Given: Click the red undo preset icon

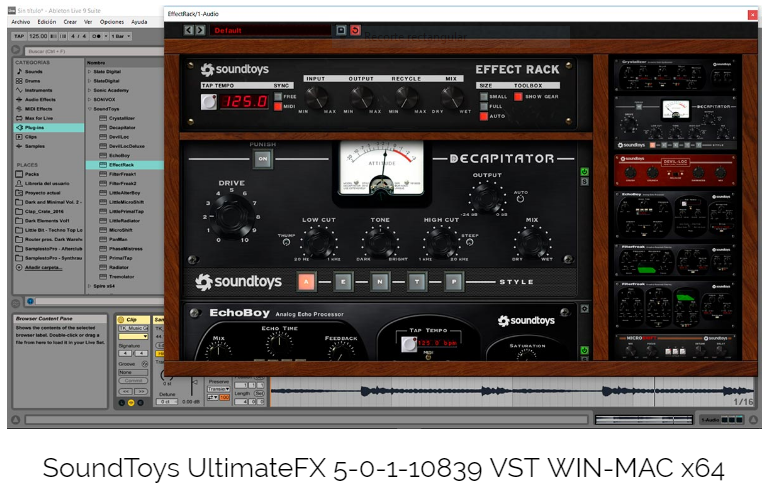Looking at the screenshot, I should 355,30.
